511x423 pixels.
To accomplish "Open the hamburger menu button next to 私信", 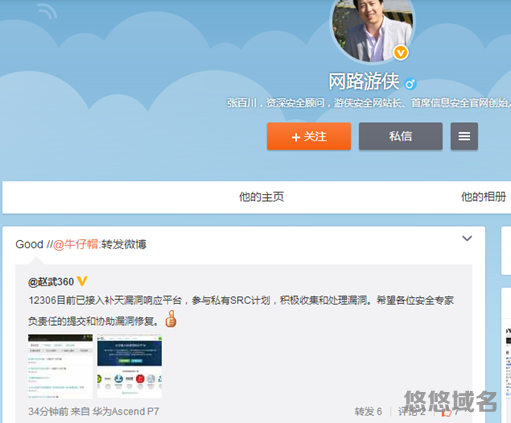I will pos(464,136).
